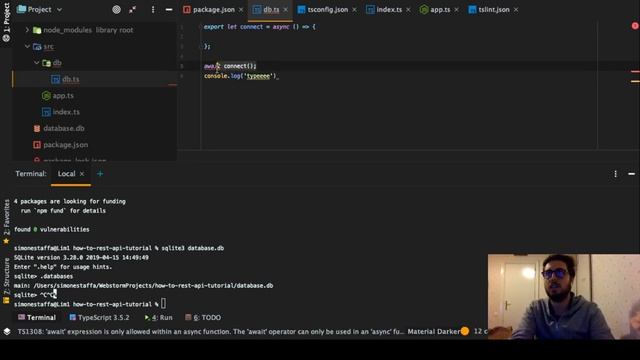Click the tool windows quick-access icon in status bar
Image resolution: width=640 pixels, height=360 pixels.
click(x=7, y=331)
